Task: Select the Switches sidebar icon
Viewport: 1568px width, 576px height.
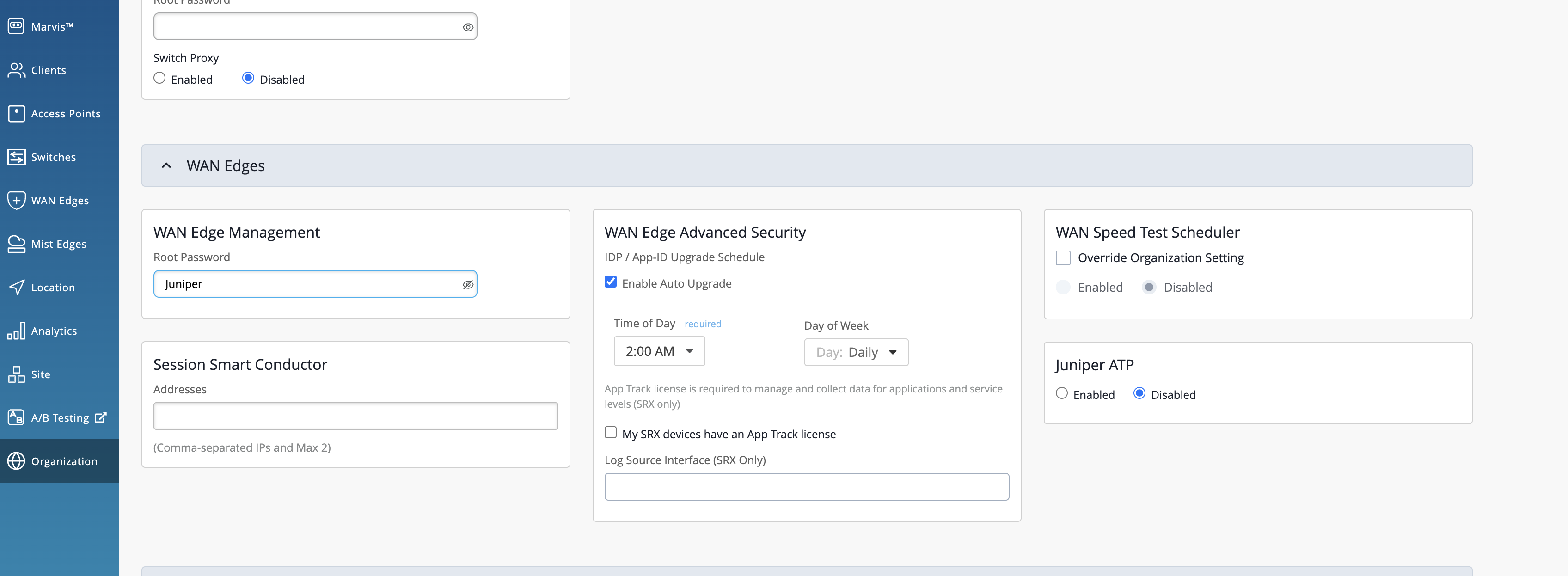Action: pos(16,157)
